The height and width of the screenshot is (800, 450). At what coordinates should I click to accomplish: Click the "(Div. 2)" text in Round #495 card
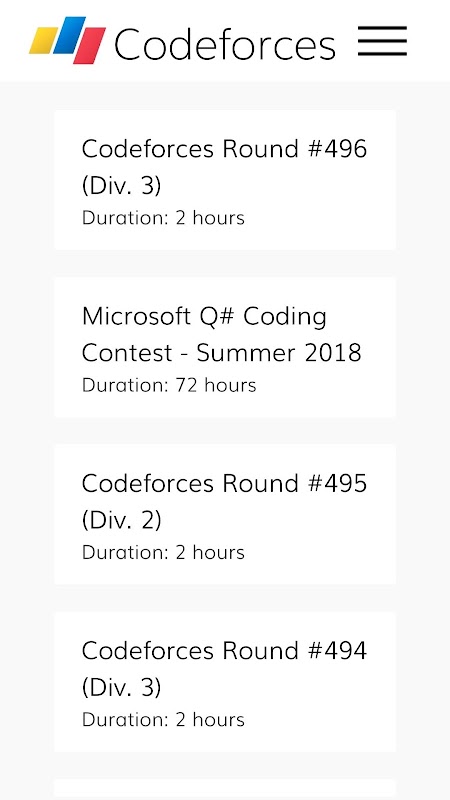(x=121, y=520)
